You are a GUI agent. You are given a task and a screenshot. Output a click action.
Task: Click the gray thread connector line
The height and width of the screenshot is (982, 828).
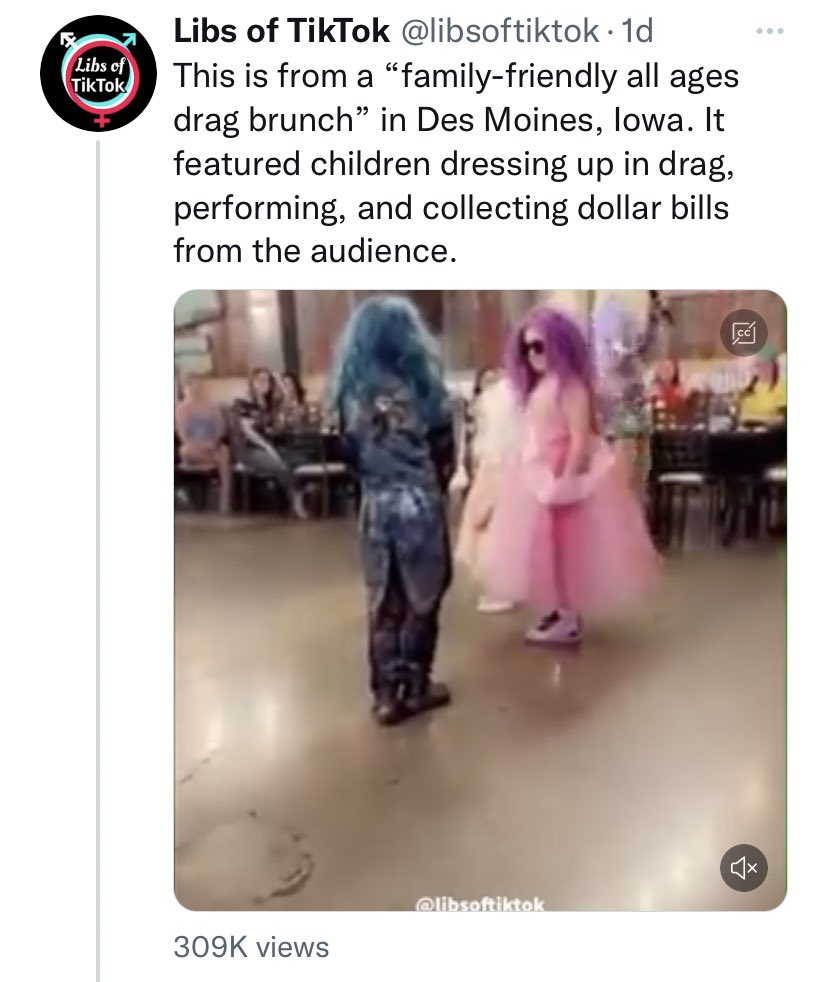pos(98,561)
